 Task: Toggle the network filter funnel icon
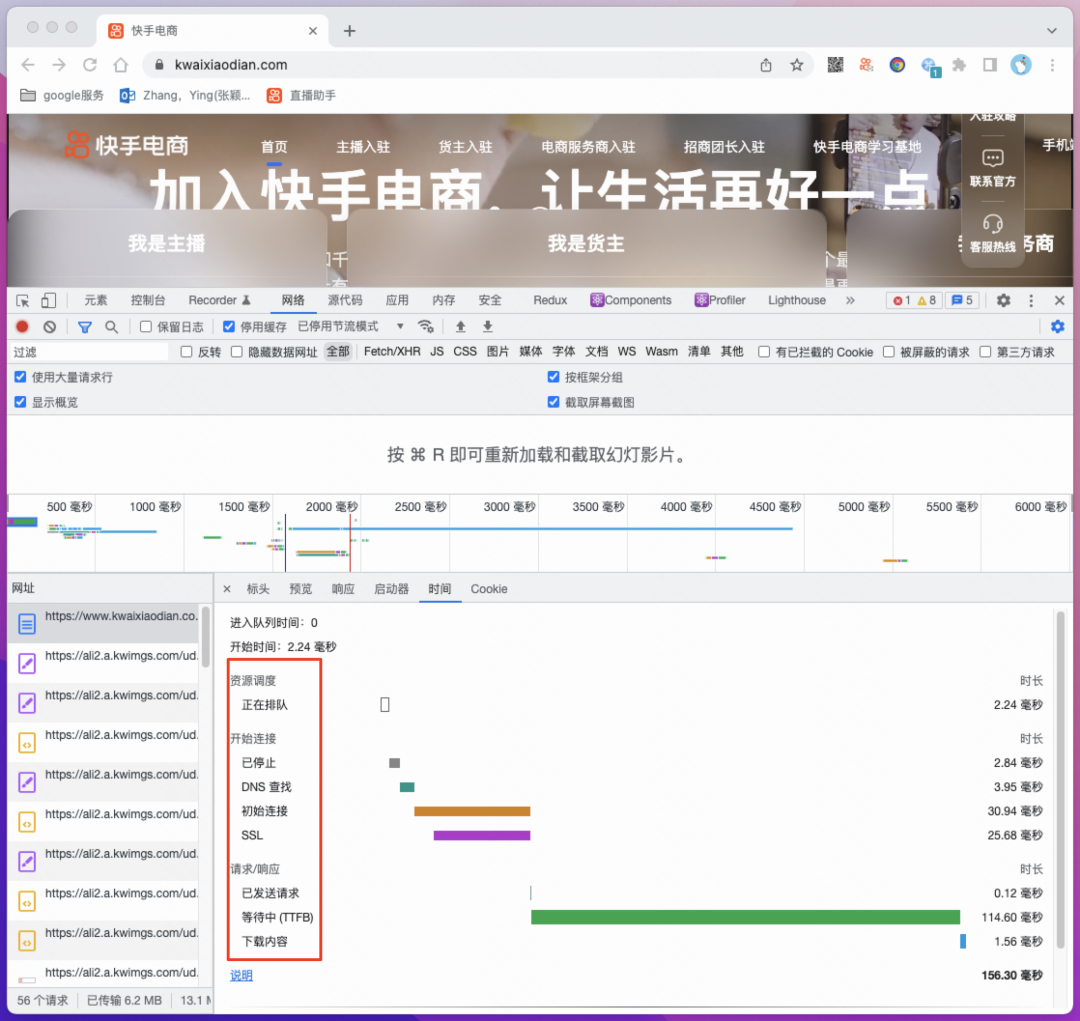click(x=84, y=327)
